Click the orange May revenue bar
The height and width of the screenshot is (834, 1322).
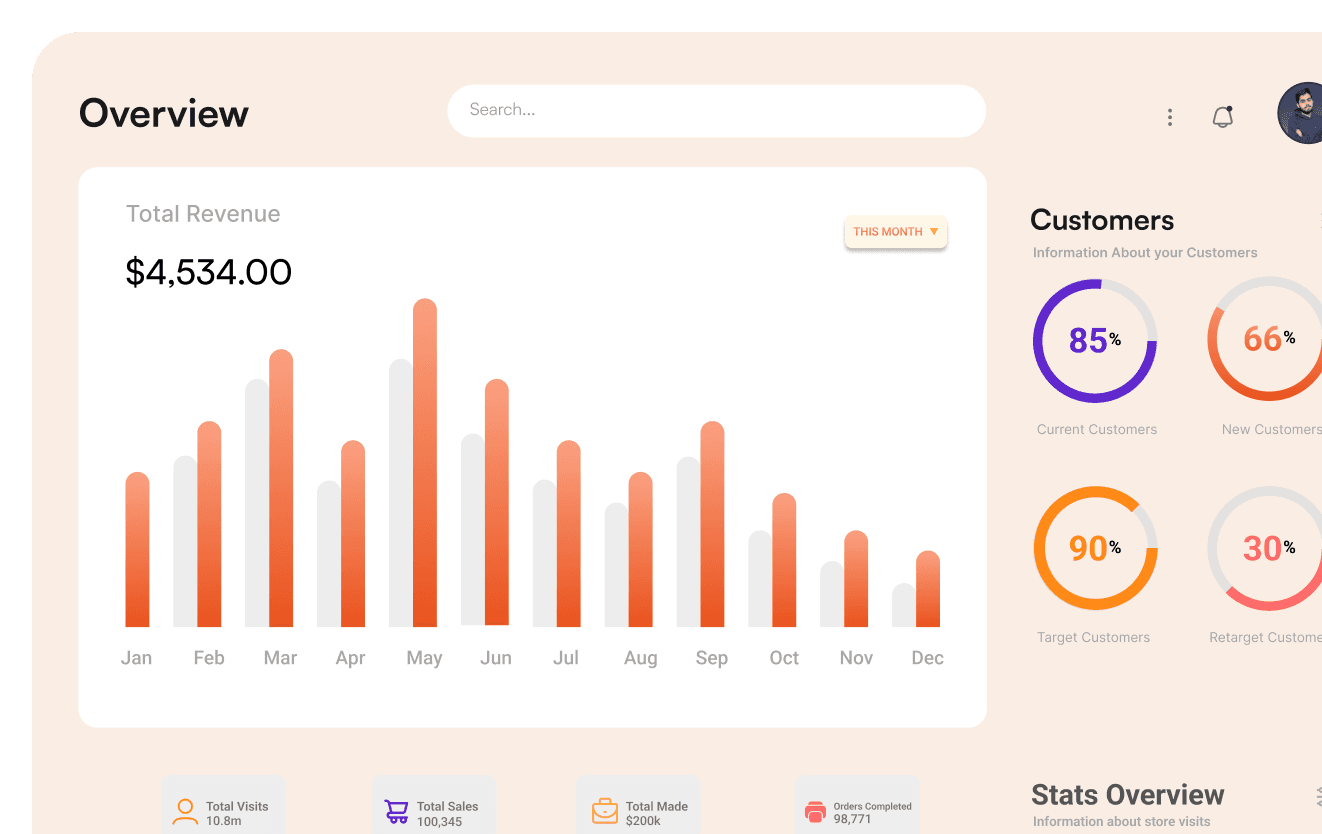coord(425,463)
